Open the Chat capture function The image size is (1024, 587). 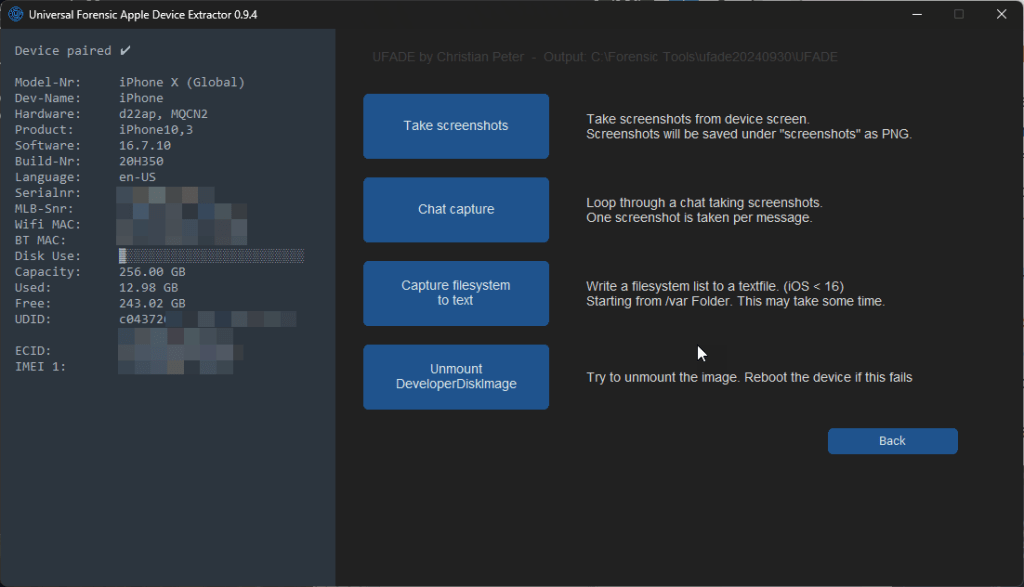(x=456, y=210)
